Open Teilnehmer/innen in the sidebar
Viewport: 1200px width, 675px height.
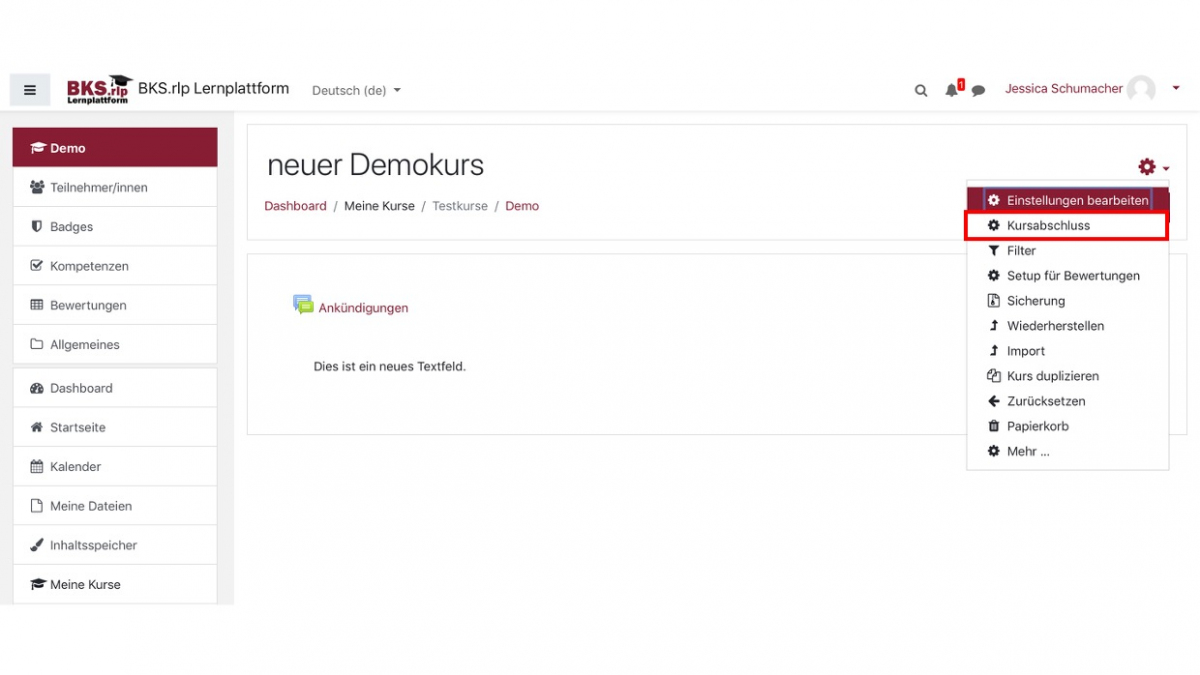click(98, 187)
